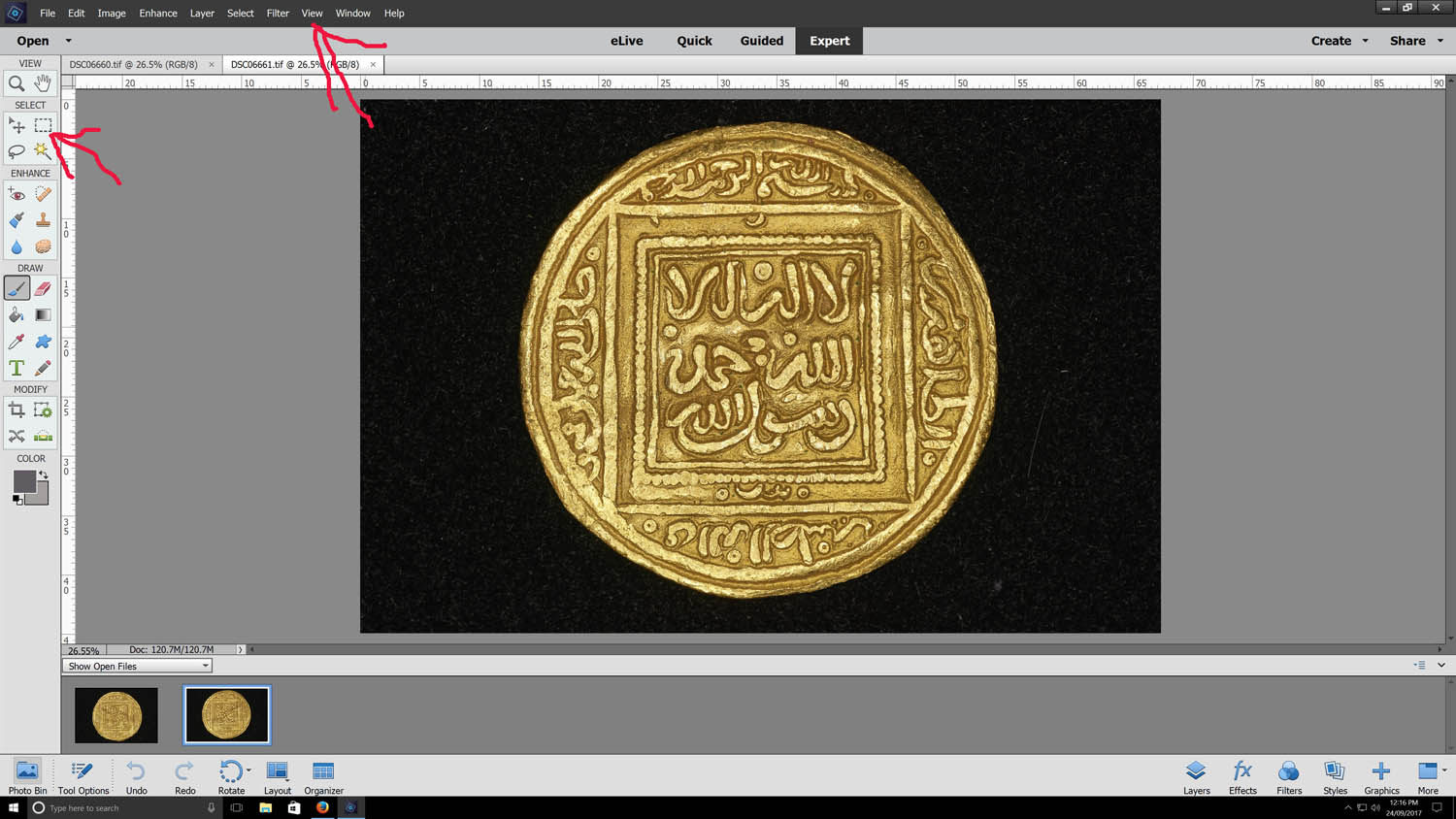Switch to the Guided mode tab
The width and height of the screenshot is (1456, 819).
coord(762,41)
